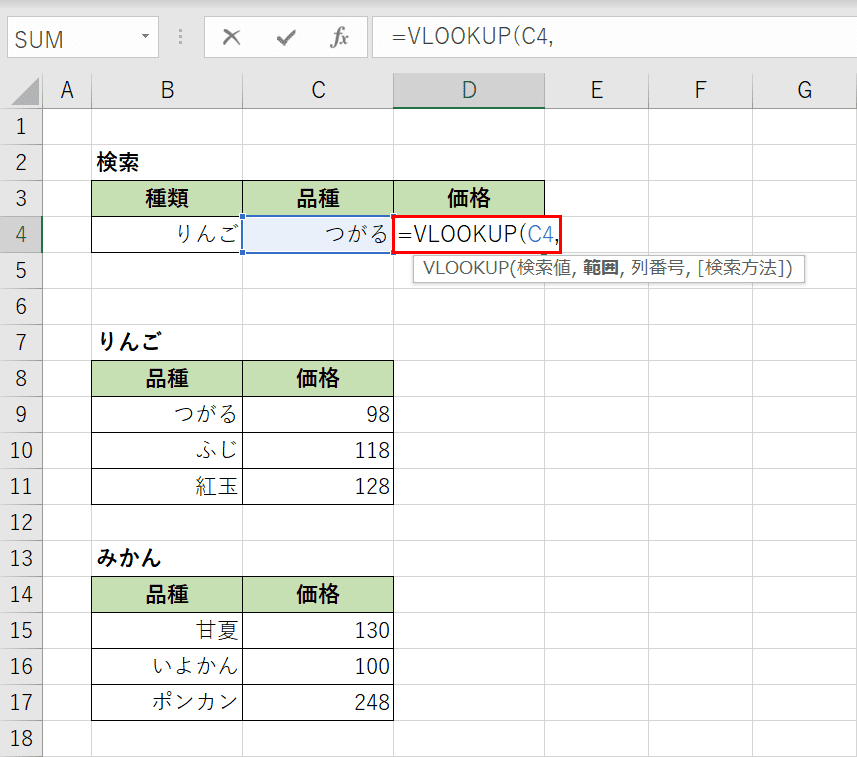This screenshot has height=757, width=857.
Task: Select column E header
Action: (x=596, y=90)
